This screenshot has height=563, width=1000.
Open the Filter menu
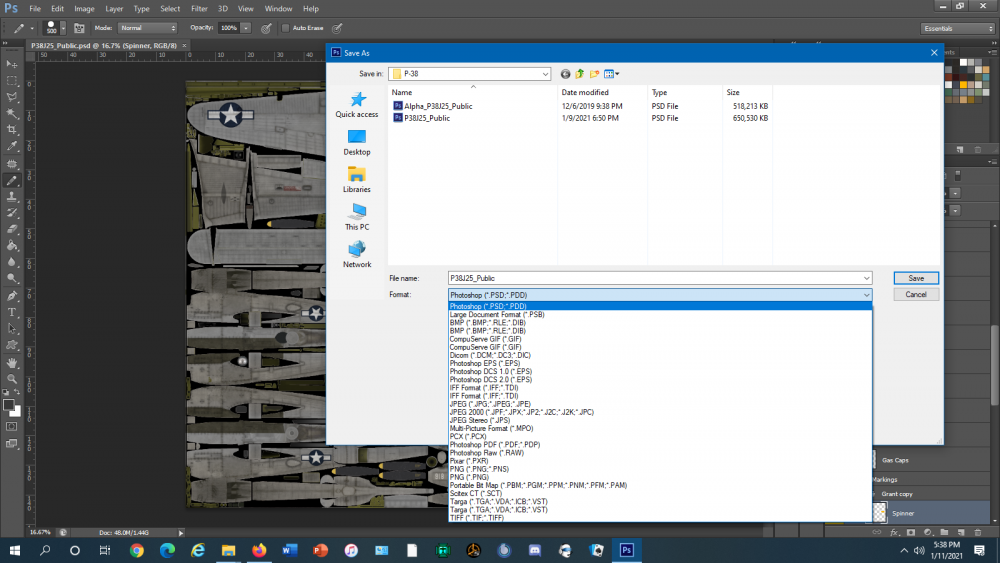click(x=199, y=8)
